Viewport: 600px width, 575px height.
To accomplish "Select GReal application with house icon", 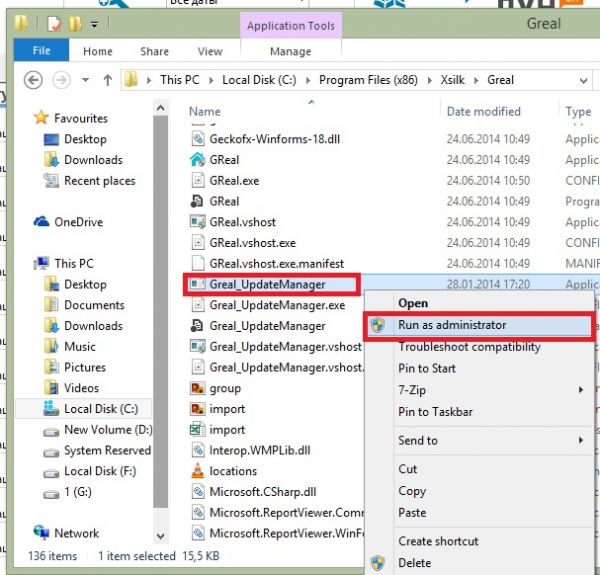I will pyautogui.click(x=197, y=160).
